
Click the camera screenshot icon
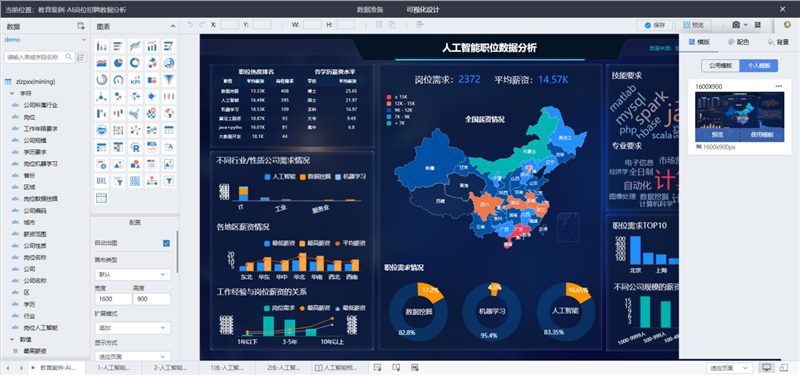pos(736,24)
